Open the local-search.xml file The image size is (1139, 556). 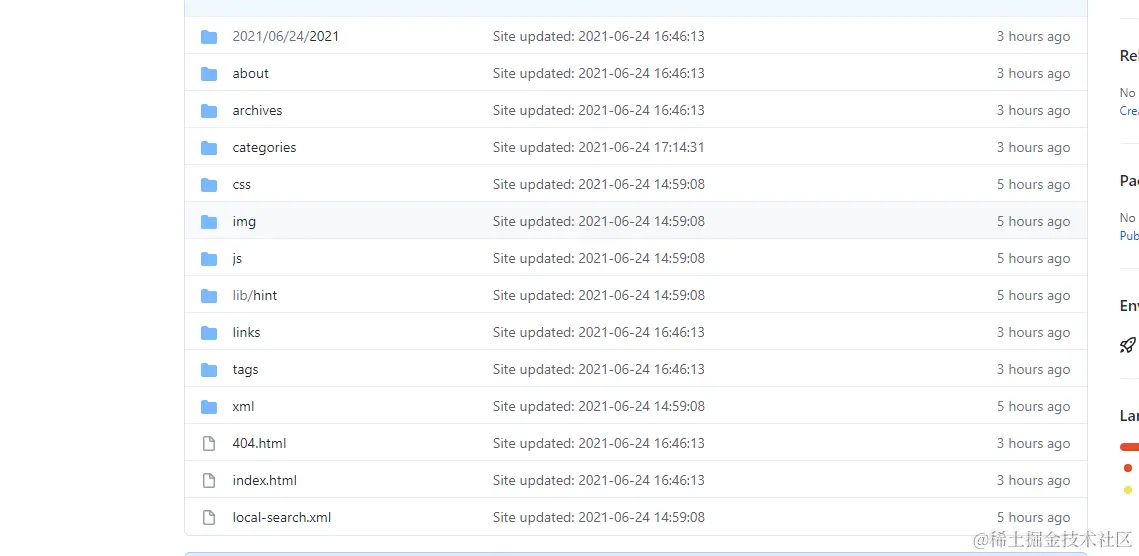point(282,517)
